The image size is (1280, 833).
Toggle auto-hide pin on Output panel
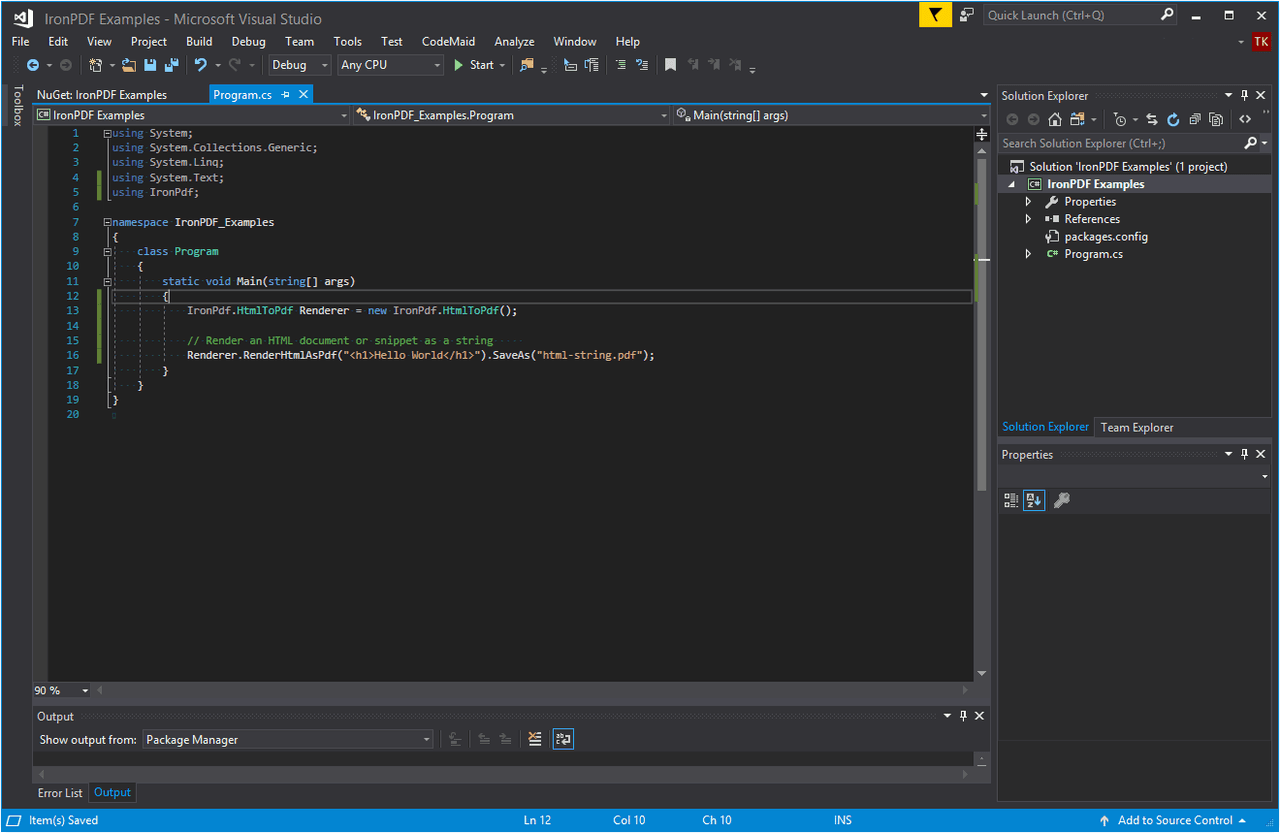[x=963, y=716]
